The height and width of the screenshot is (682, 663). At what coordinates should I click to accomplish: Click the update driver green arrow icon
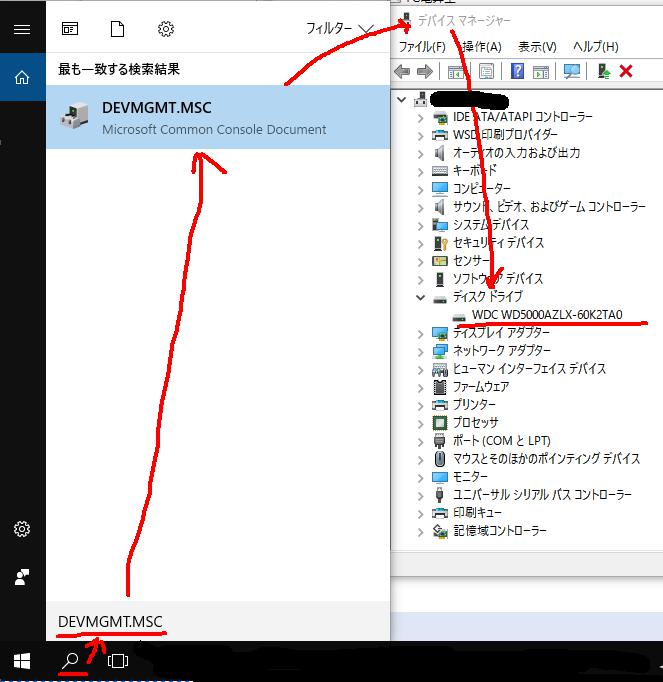point(604,71)
